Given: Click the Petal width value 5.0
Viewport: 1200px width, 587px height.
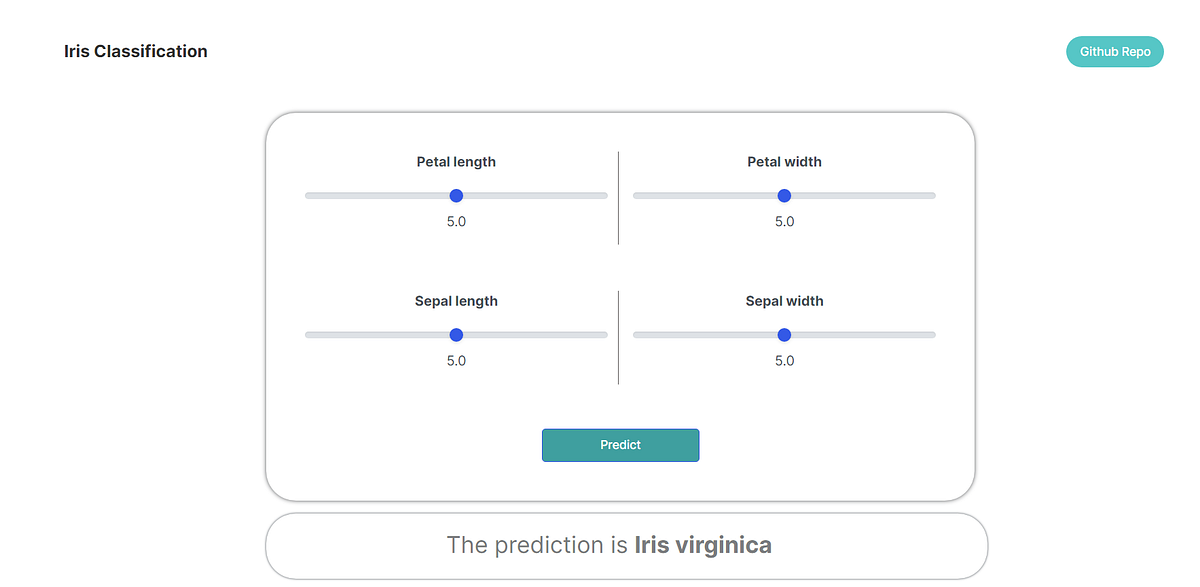Looking at the screenshot, I should tap(784, 221).
